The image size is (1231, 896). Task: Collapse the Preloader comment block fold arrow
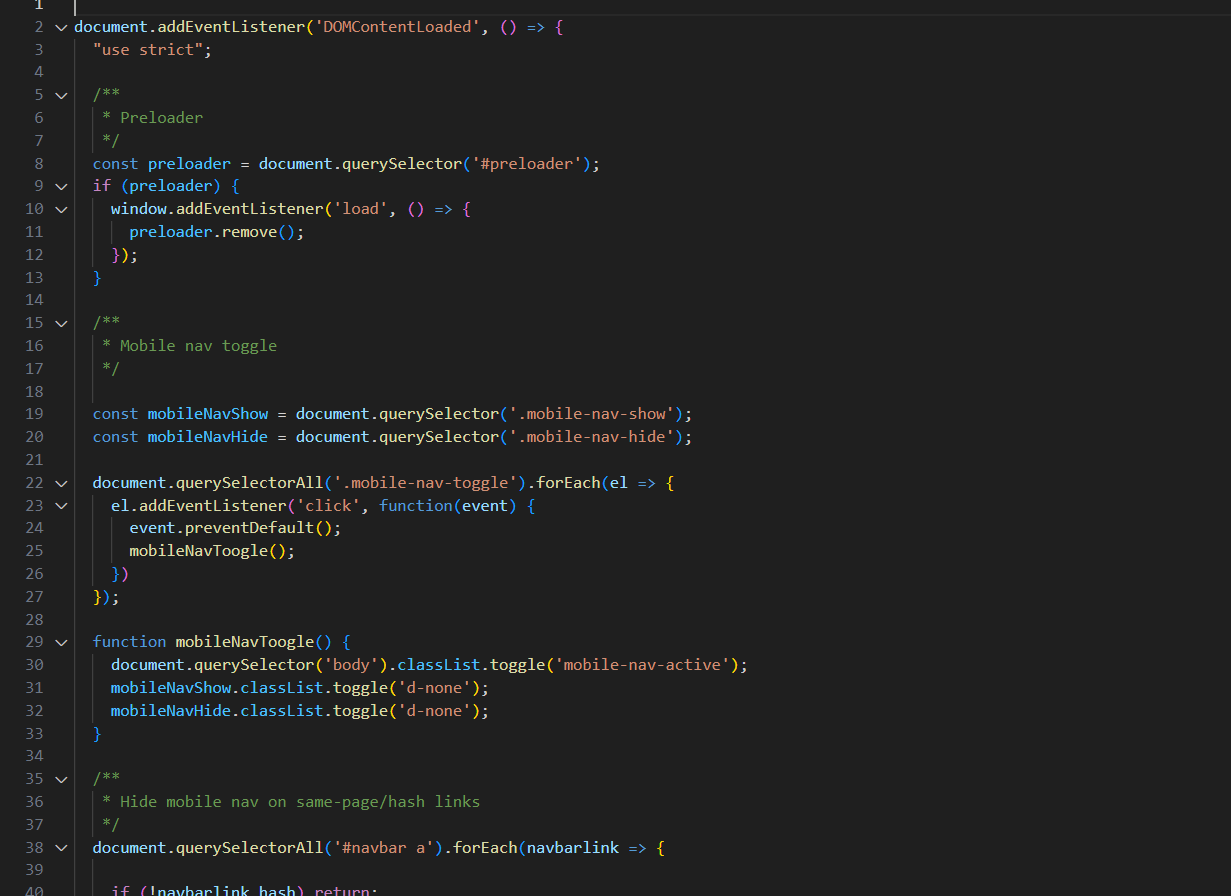click(x=61, y=95)
